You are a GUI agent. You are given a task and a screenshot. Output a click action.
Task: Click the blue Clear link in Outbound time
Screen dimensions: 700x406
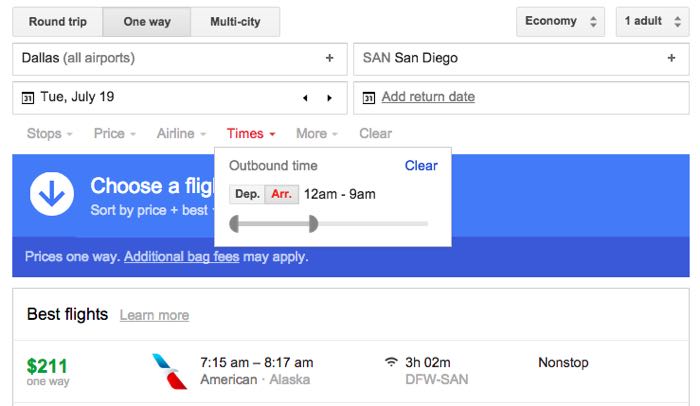point(421,166)
